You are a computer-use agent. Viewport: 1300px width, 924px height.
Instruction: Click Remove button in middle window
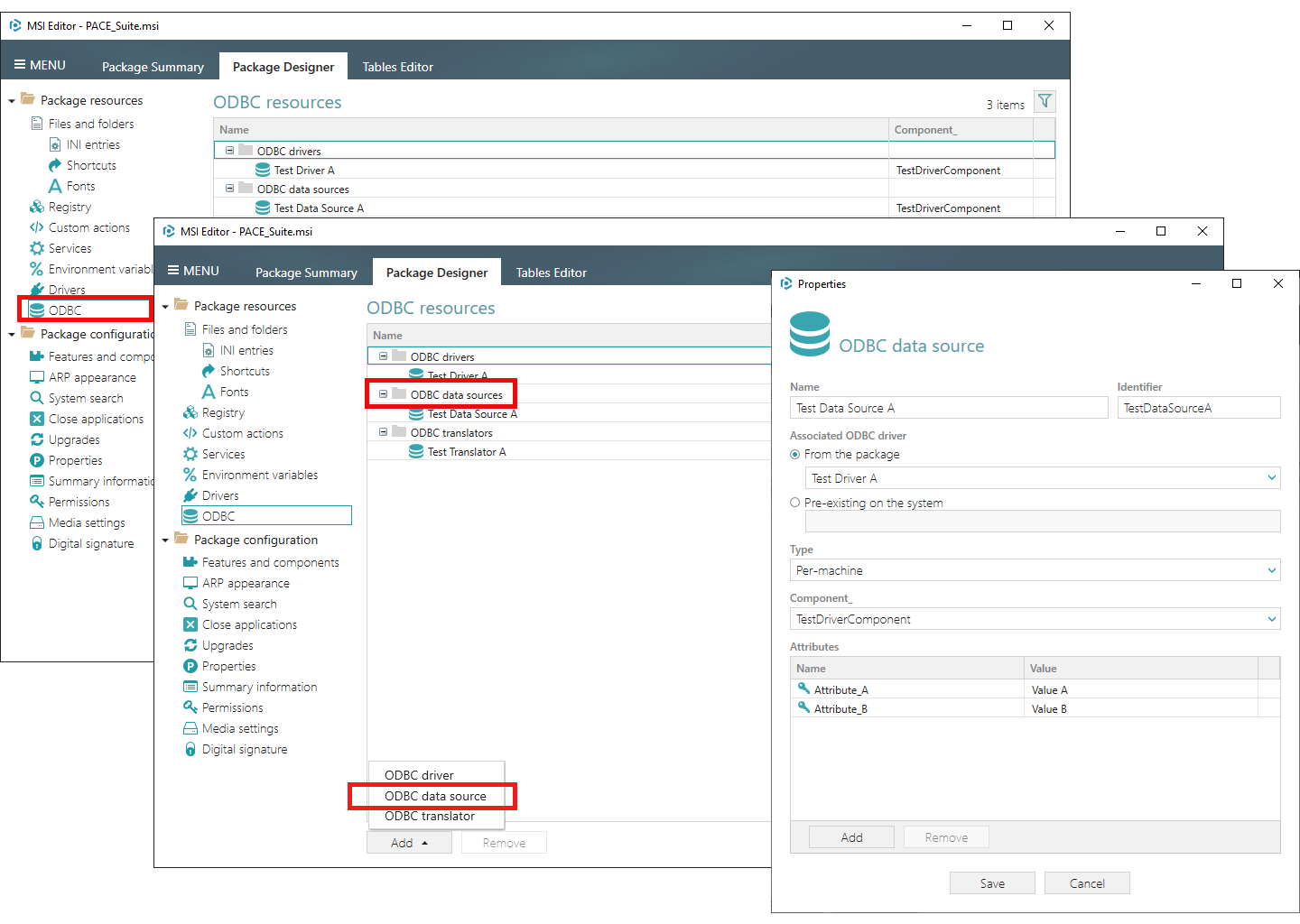tap(504, 843)
